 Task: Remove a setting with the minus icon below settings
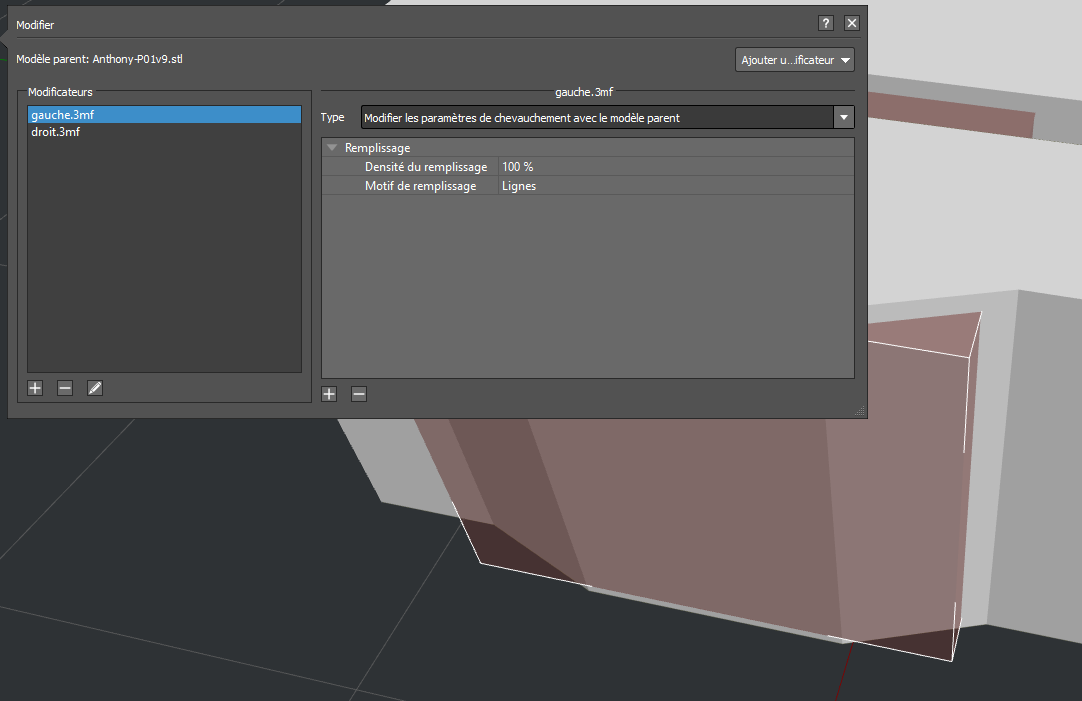coord(359,394)
